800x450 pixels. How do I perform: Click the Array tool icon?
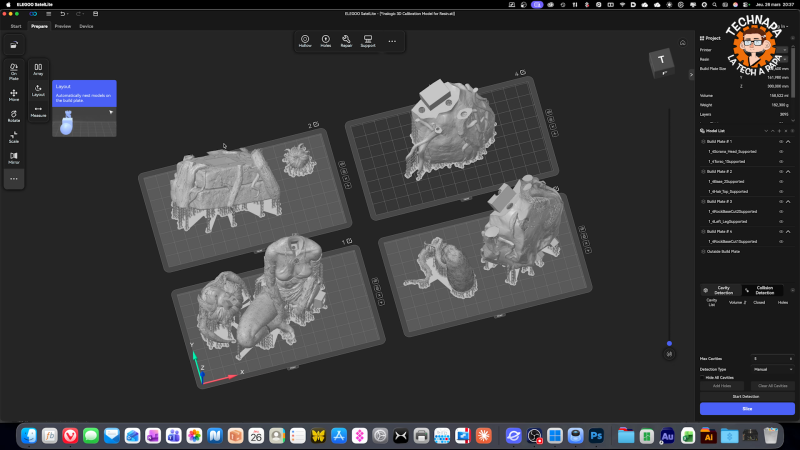click(x=38, y=69)
